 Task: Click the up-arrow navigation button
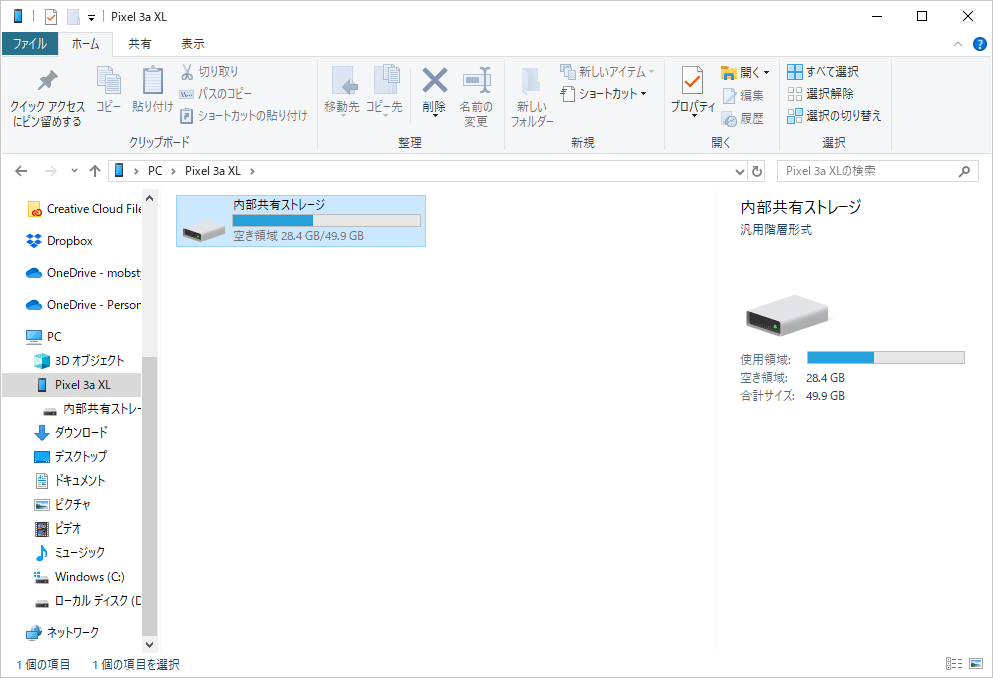tap(95, 171)
